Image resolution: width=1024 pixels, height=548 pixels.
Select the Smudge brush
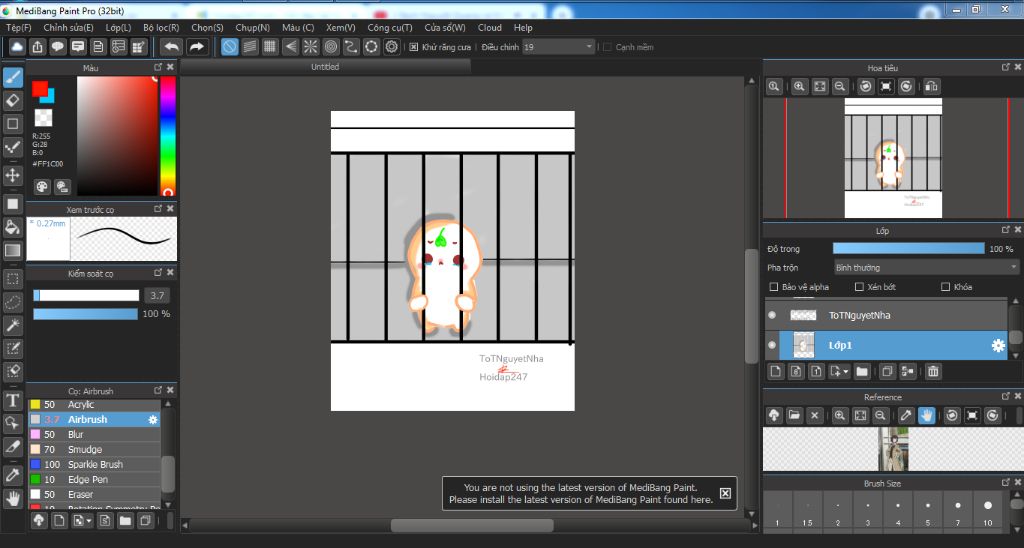tap(94, 449)
